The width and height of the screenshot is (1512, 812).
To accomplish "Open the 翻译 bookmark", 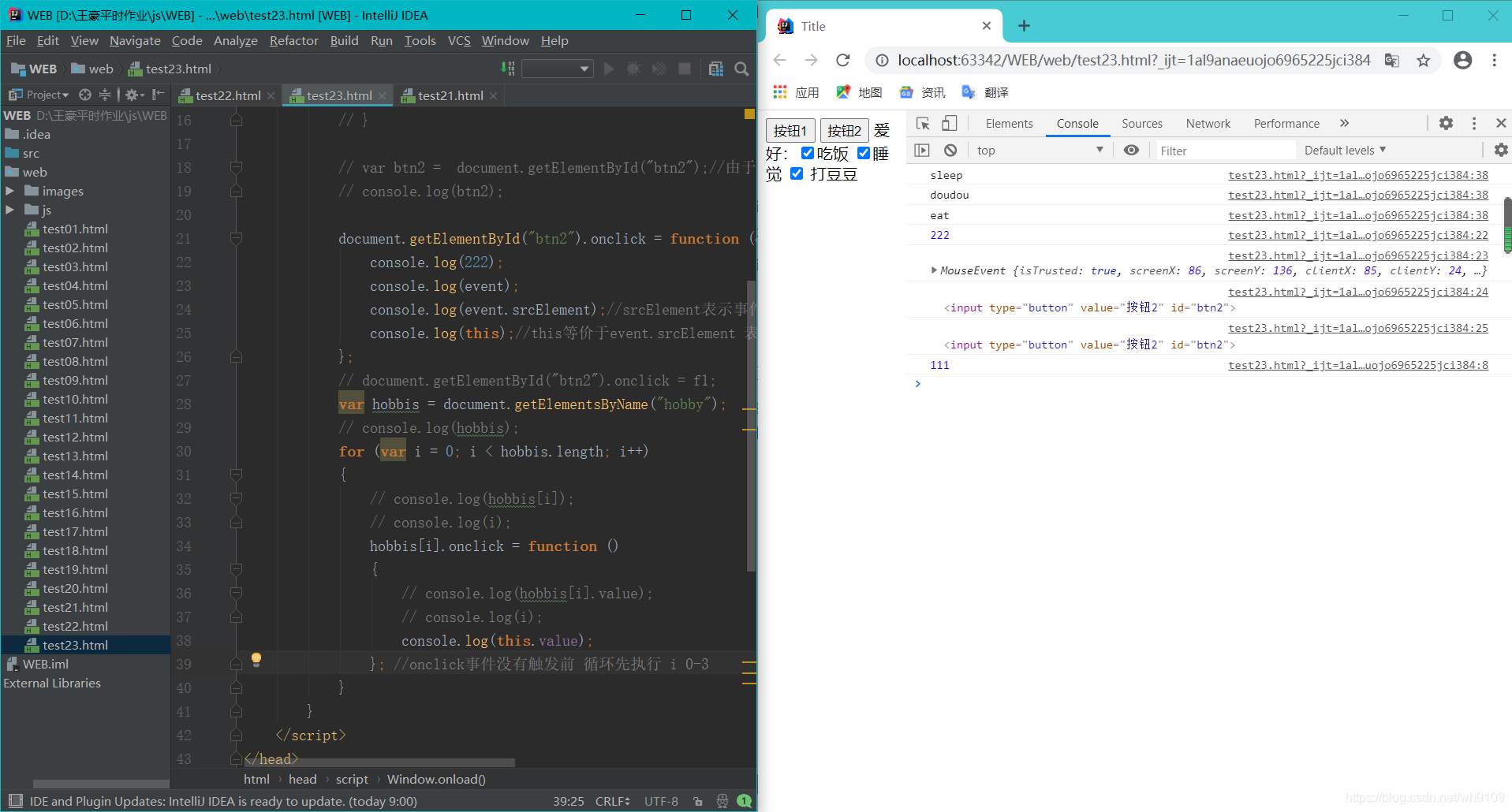I will [x=985, y=92].
